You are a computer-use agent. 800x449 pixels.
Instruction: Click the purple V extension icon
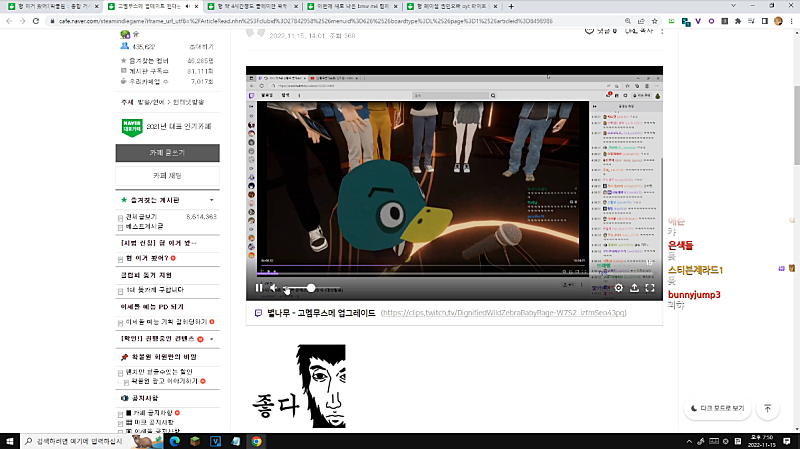[698, 21]
